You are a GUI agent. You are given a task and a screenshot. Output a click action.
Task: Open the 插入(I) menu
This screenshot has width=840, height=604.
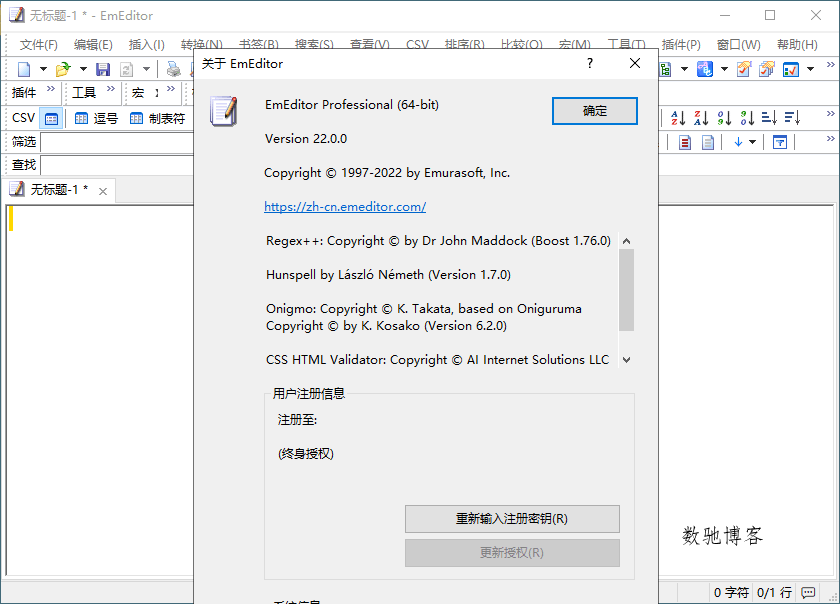click(147, 44)
